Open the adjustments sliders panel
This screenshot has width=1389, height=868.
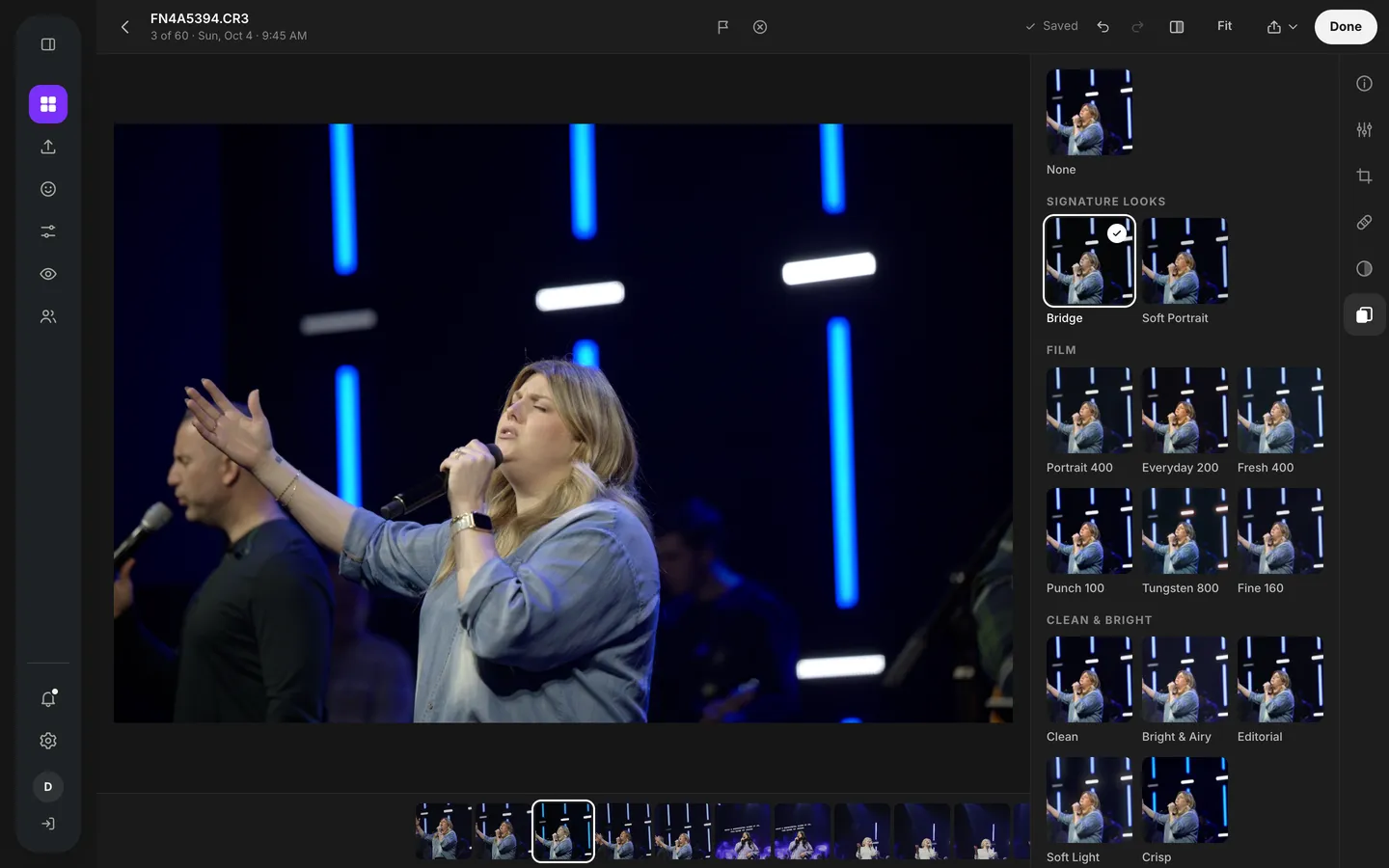pyautogui.click(x=1364, y=129)
